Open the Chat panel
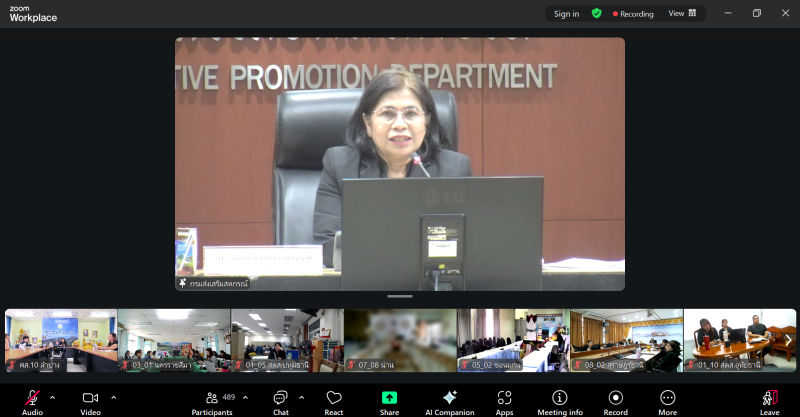The image size is (800, 417). tap(281, 398)
